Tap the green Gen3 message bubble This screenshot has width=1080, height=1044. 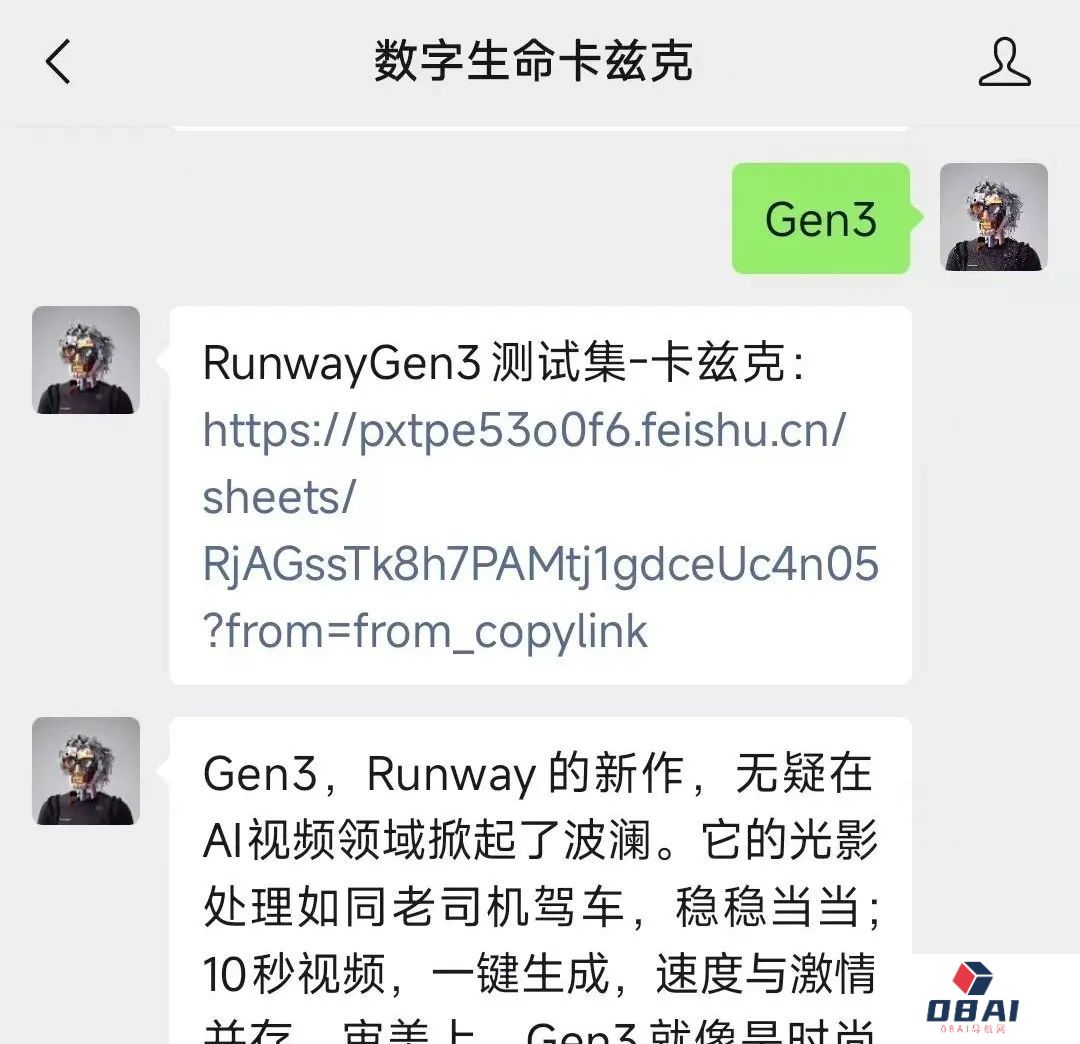tap(821, 218)
